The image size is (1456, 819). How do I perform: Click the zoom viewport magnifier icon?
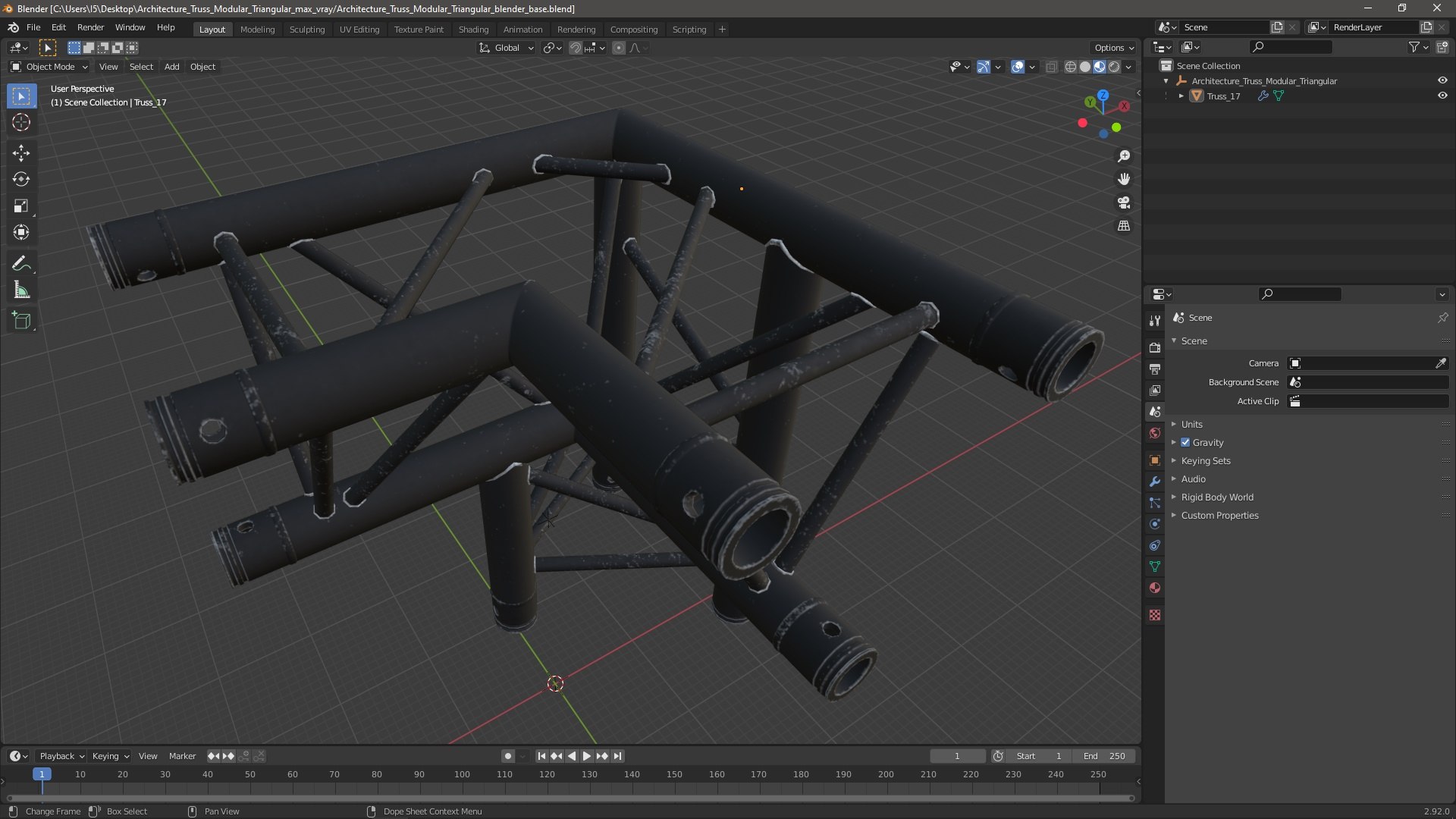click(1124, 156)
